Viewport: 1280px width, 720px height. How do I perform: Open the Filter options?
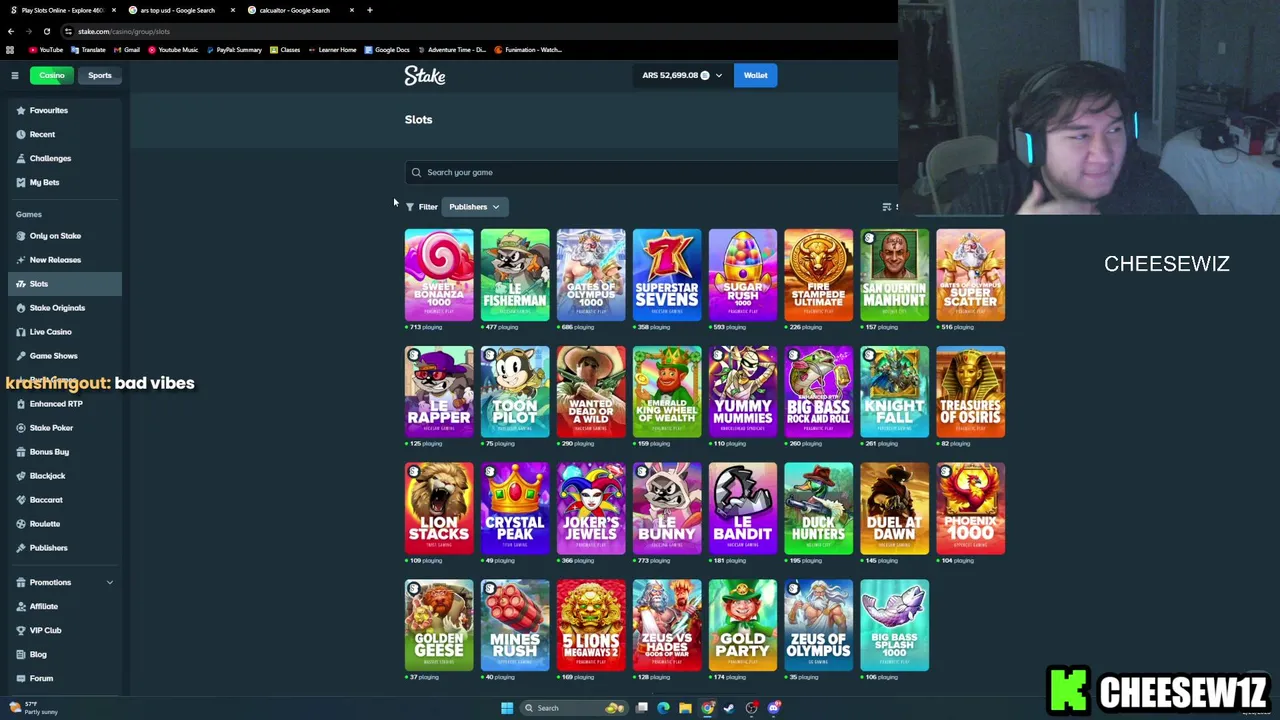click(422, 207)
